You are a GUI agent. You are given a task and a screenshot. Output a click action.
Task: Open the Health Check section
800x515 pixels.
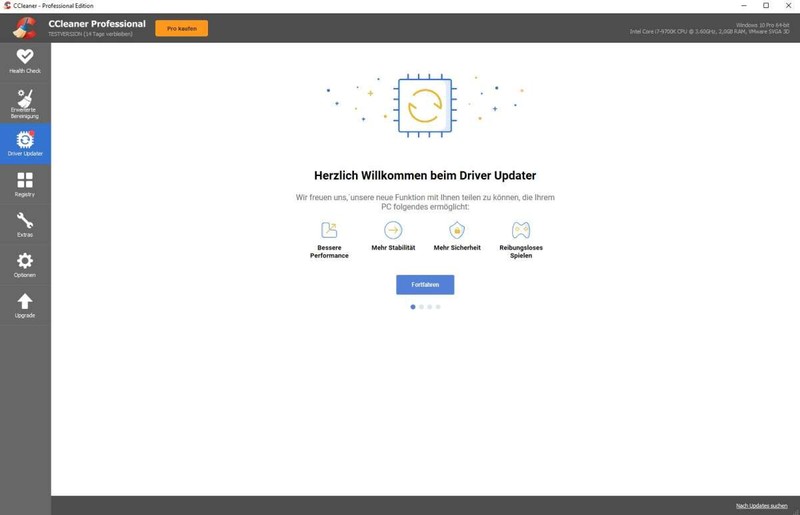(x=25, y=62)
